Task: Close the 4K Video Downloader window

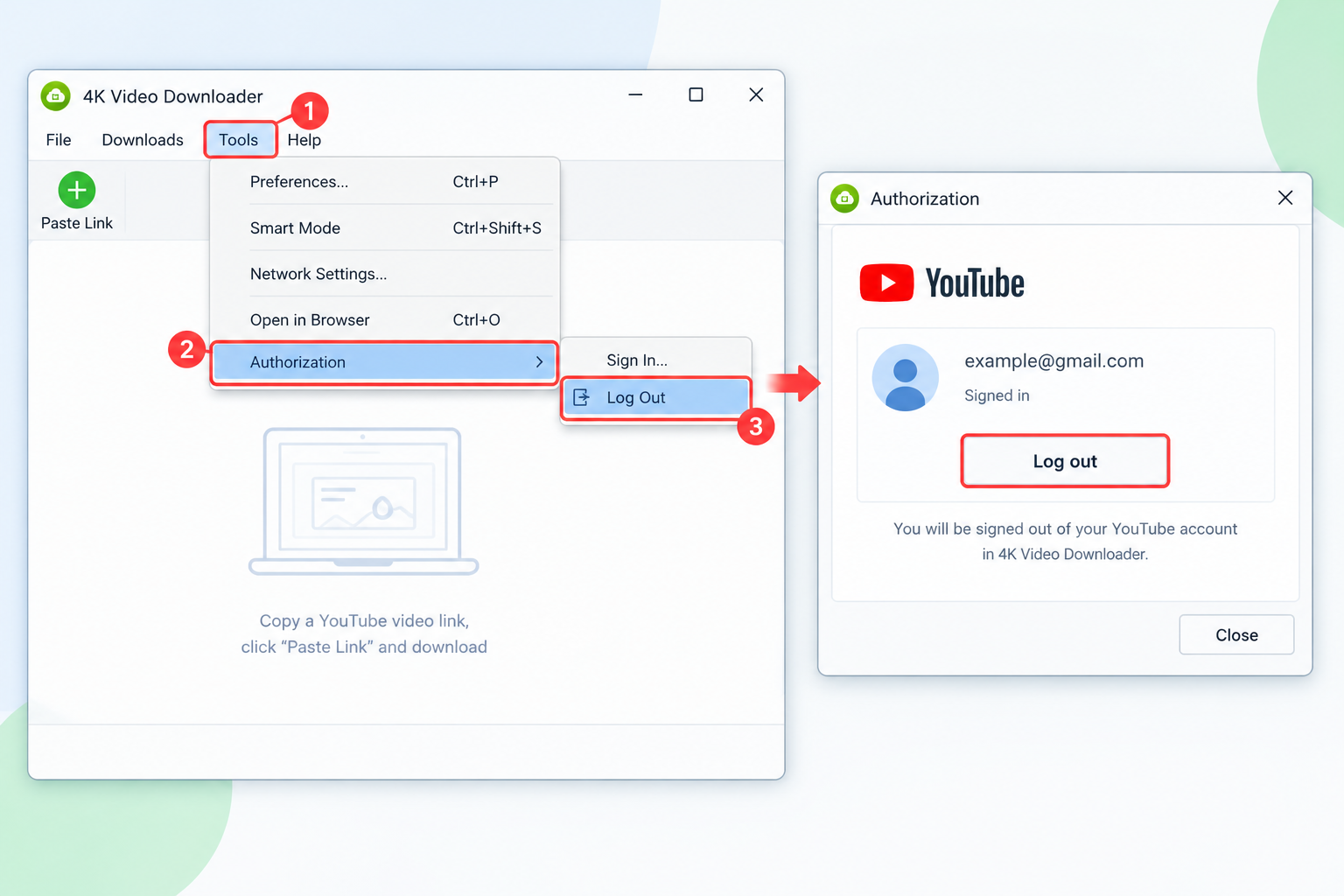Action: click(x=756, y=94)
